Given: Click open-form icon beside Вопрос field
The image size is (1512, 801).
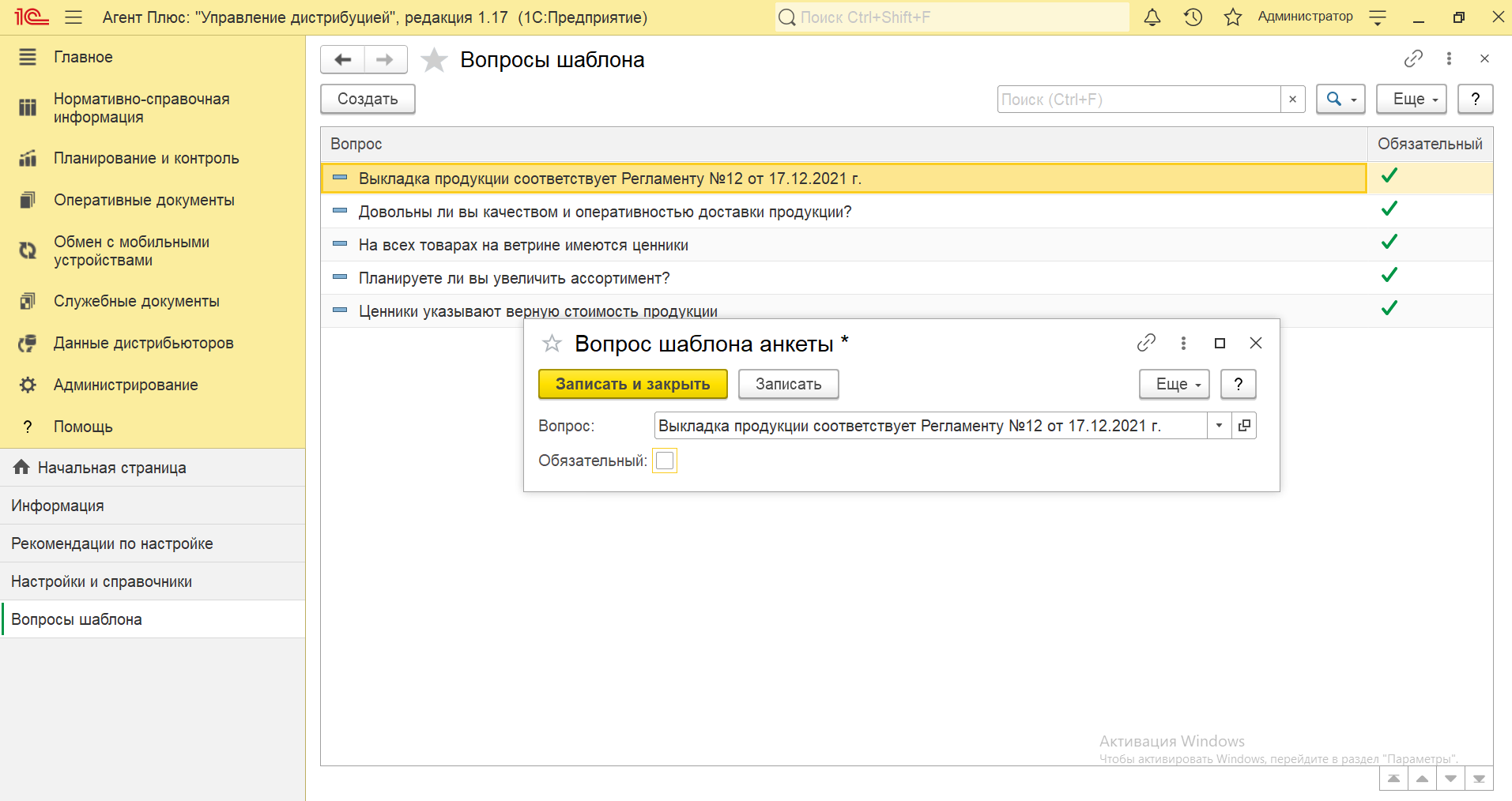Looking at the screenshot, I should pos(1244,426).
